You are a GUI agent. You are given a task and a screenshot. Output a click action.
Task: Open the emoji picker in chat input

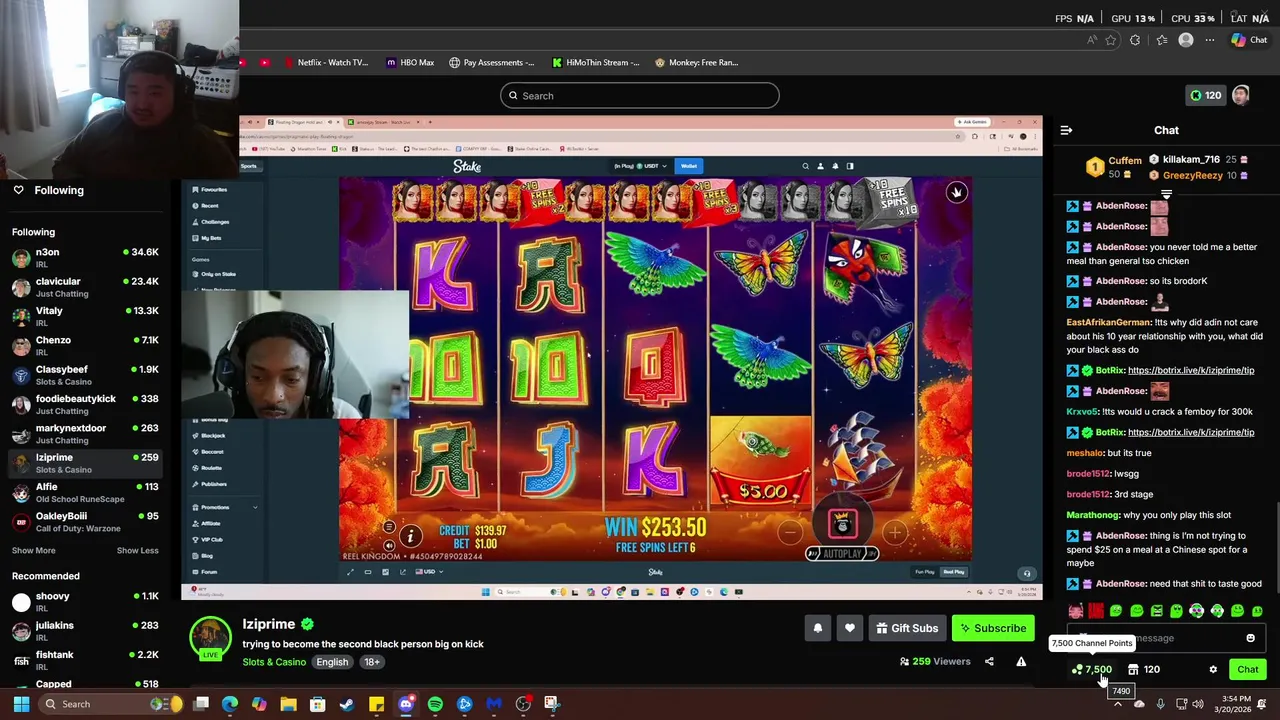tap(1250, 638)
